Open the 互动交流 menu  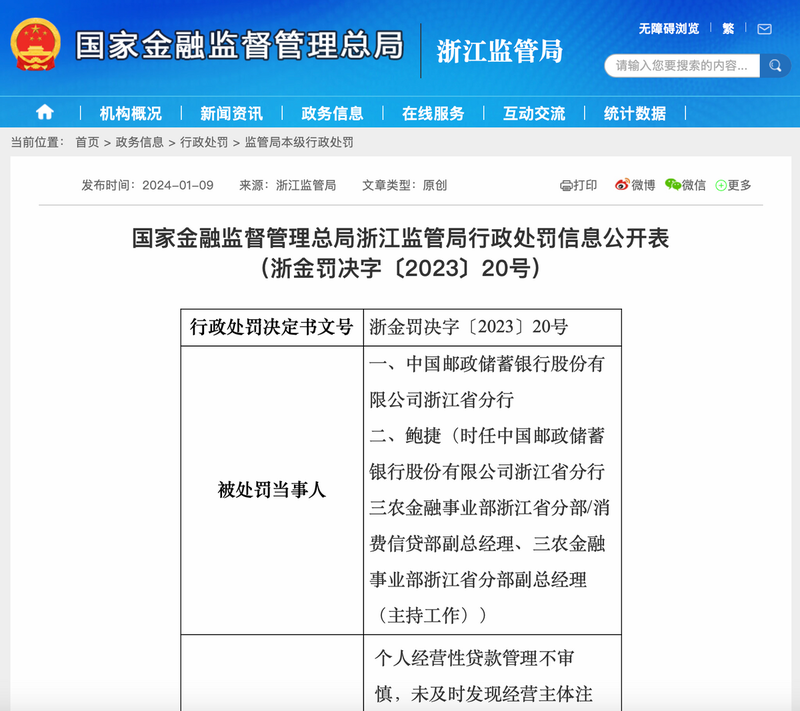[534, 113]
